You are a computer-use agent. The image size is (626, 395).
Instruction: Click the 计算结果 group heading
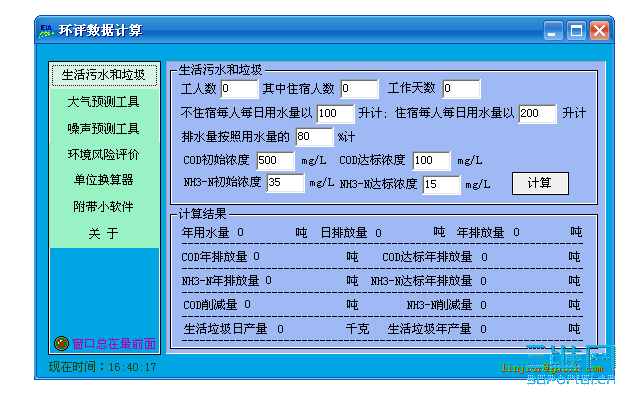[x=202, y=214]
